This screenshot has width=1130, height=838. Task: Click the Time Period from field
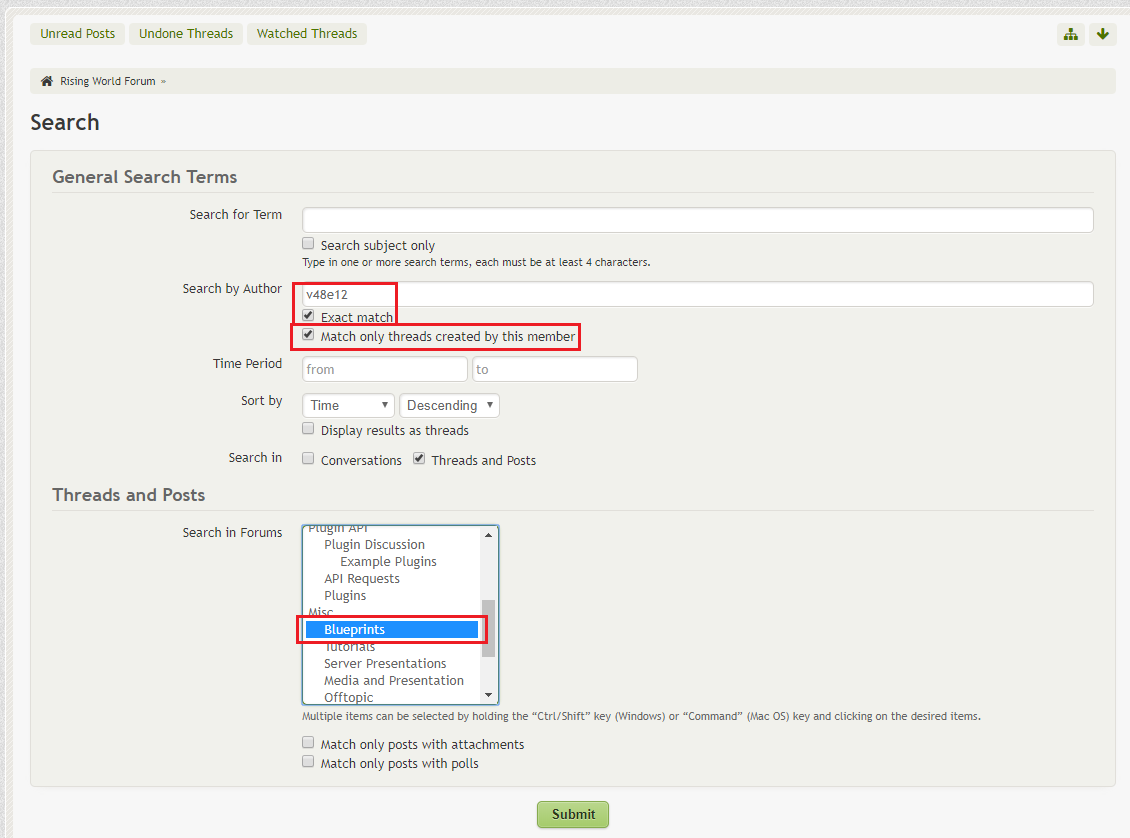tap(385, 369)
